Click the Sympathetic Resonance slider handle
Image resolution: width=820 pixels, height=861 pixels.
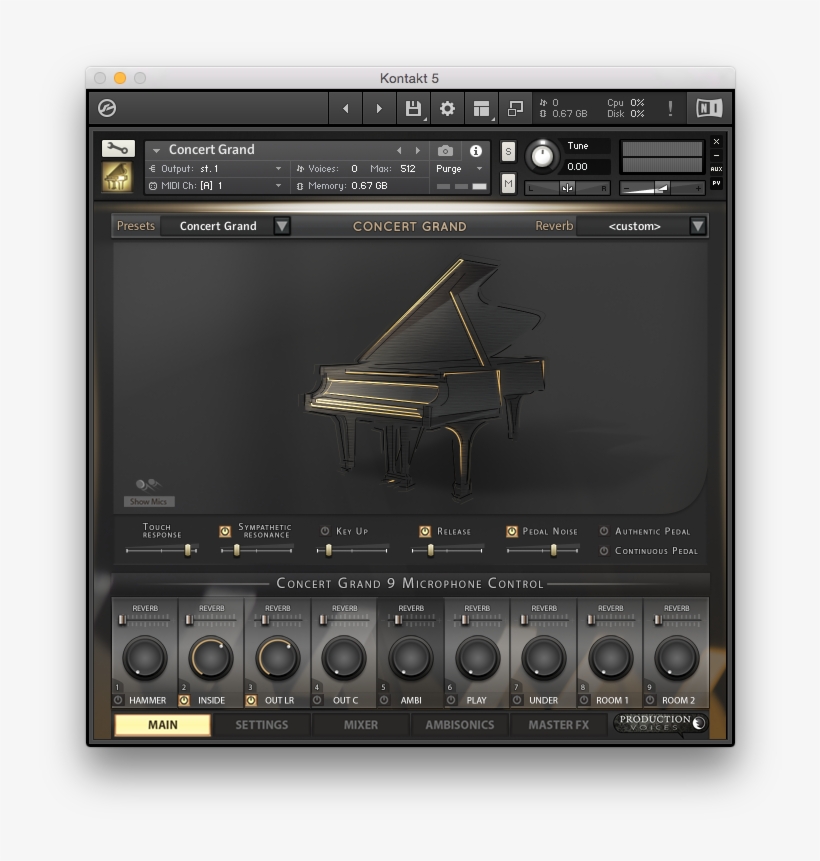[x=237, y=550]
